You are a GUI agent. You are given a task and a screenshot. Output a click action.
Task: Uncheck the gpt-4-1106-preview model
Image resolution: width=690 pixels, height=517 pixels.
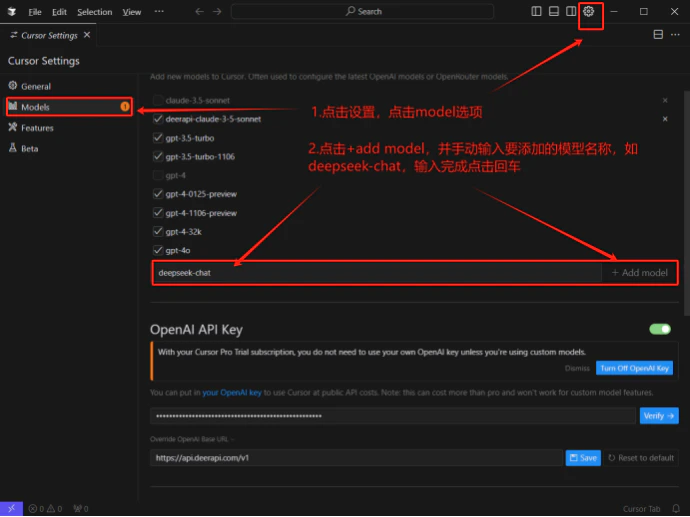(x=158, y=213)
